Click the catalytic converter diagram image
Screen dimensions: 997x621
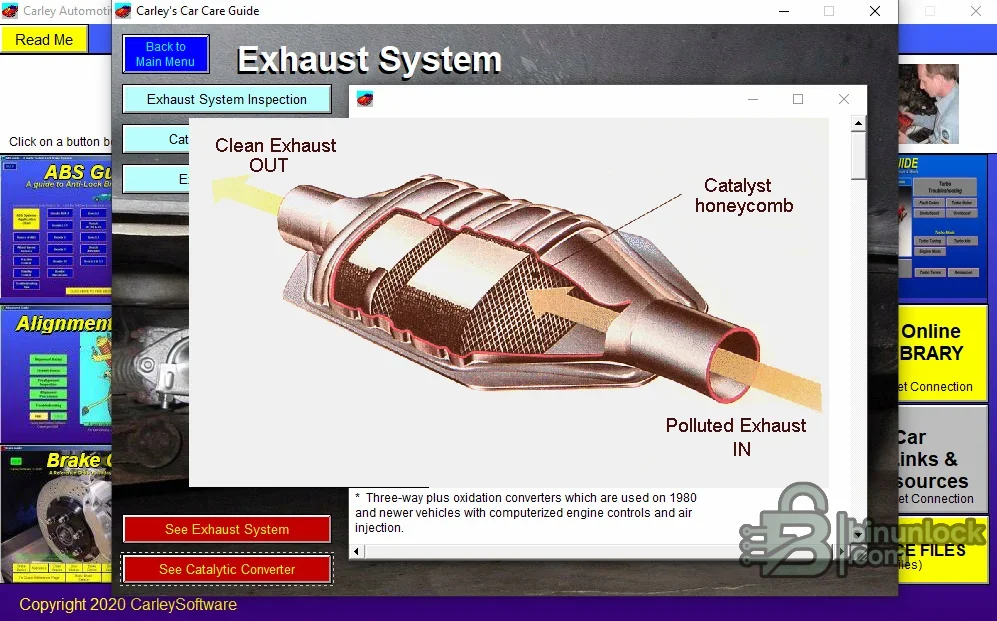(x=509, y=302)
